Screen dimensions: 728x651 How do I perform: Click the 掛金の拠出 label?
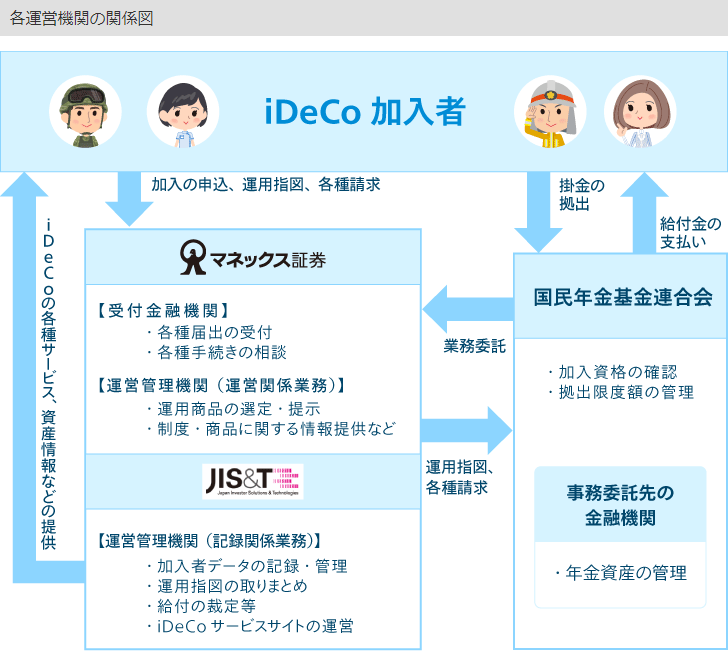582,195
